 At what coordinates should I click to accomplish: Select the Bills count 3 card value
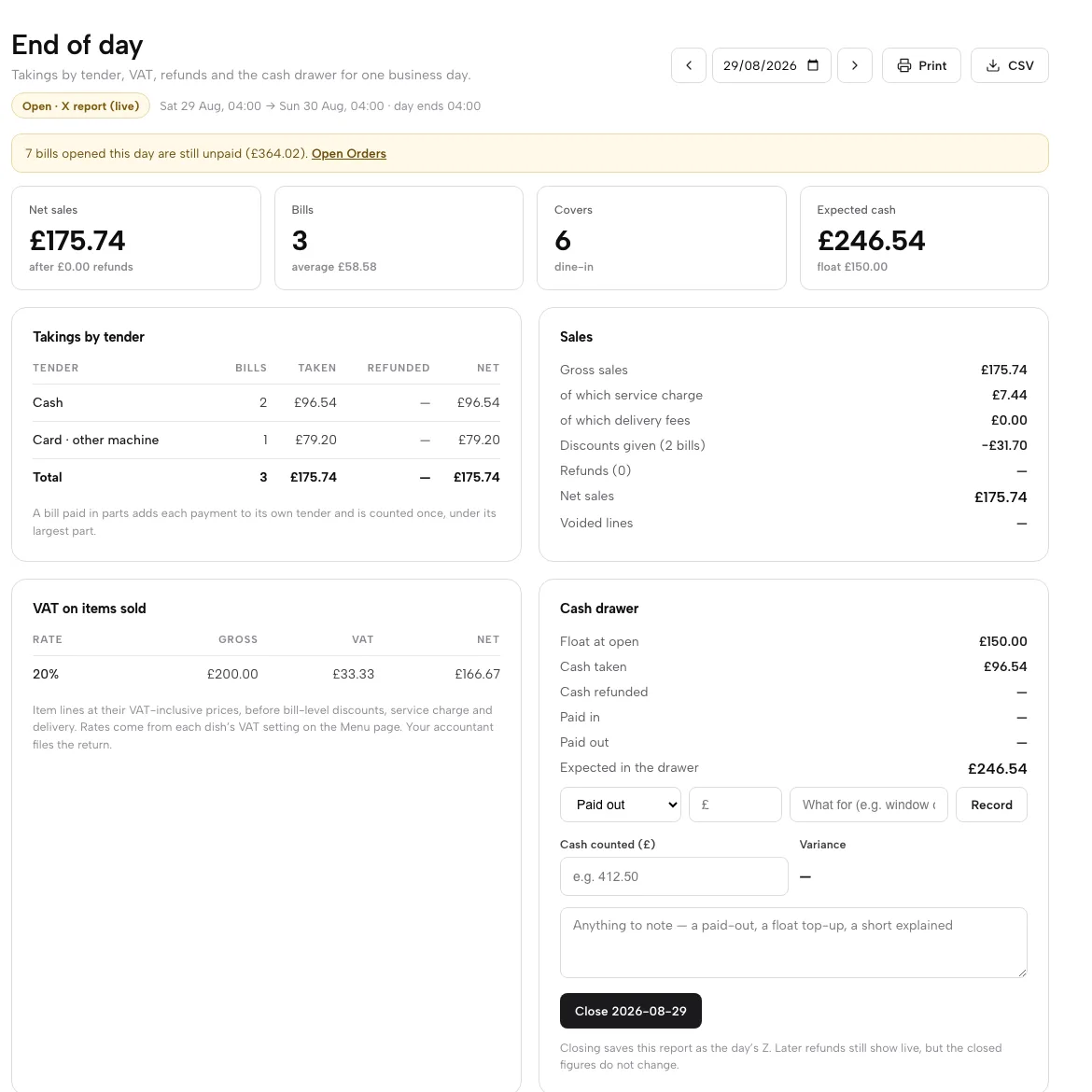point(300,241)
